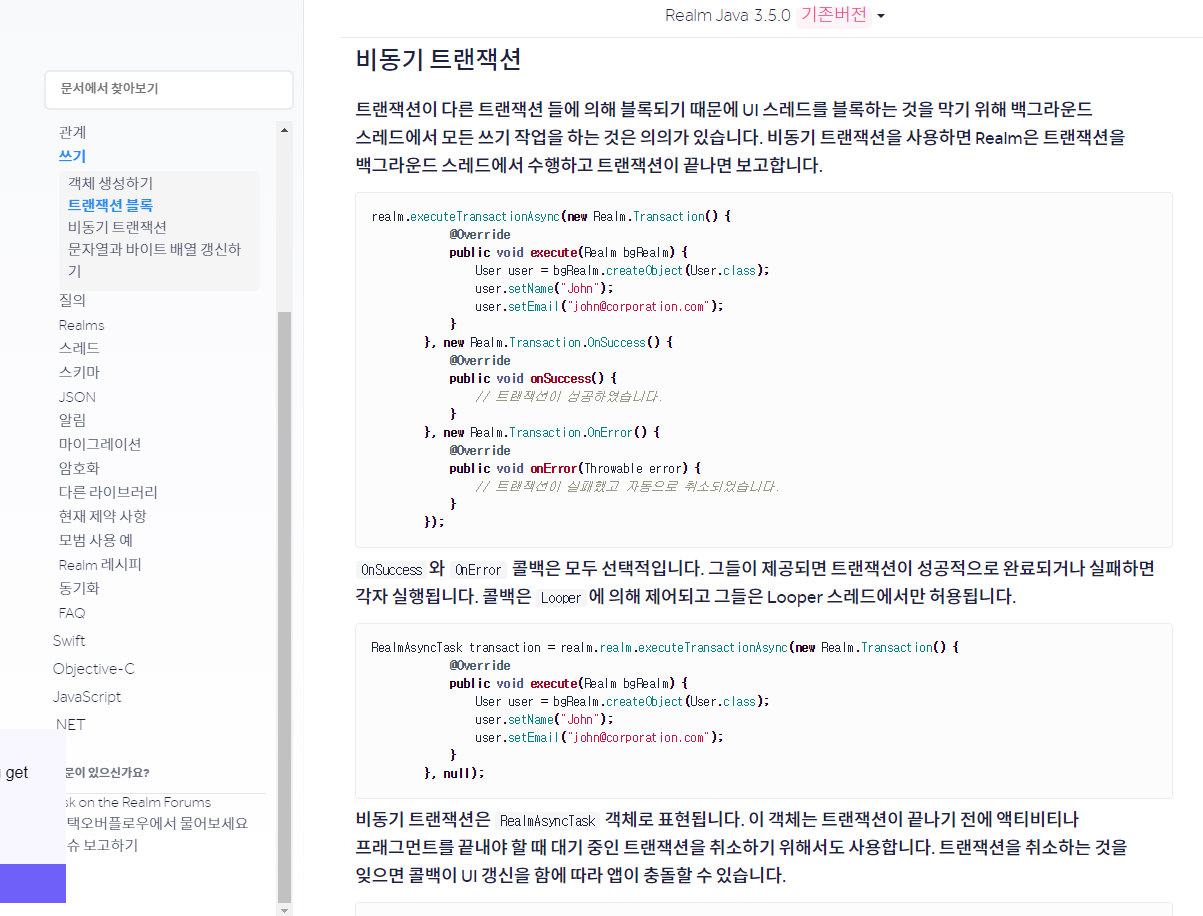Click the '// 트랜잭션이 성공하였습니다.' code comment

click(x=568, y=396)
